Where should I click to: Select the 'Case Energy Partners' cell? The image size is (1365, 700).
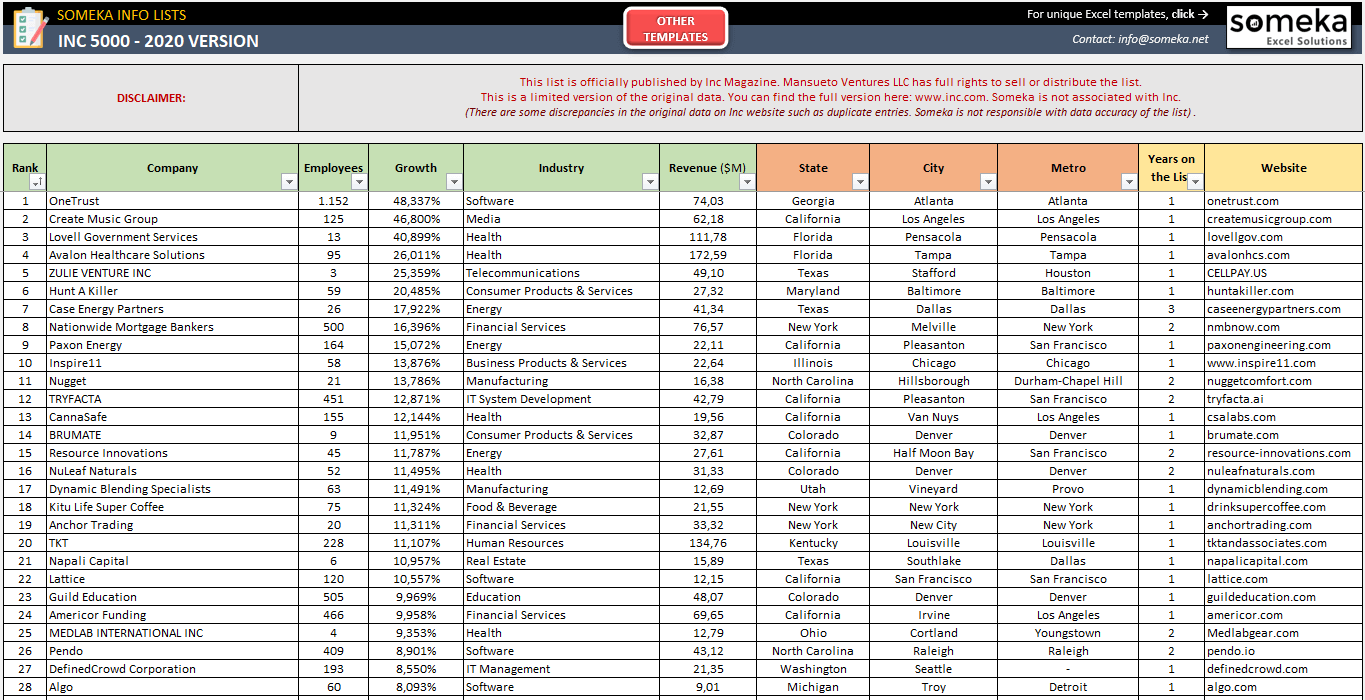pos(173,309)
